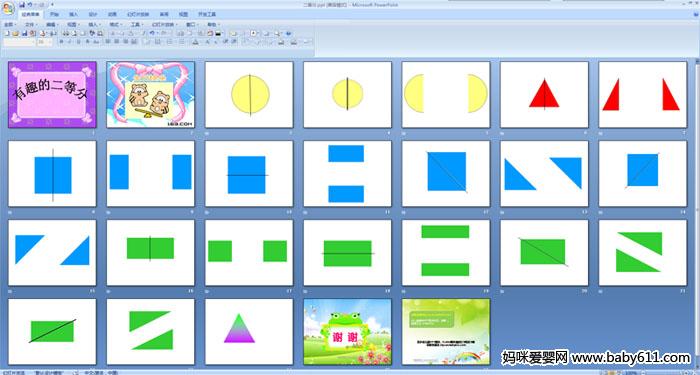Open the font name combo box

coord(19,42)
